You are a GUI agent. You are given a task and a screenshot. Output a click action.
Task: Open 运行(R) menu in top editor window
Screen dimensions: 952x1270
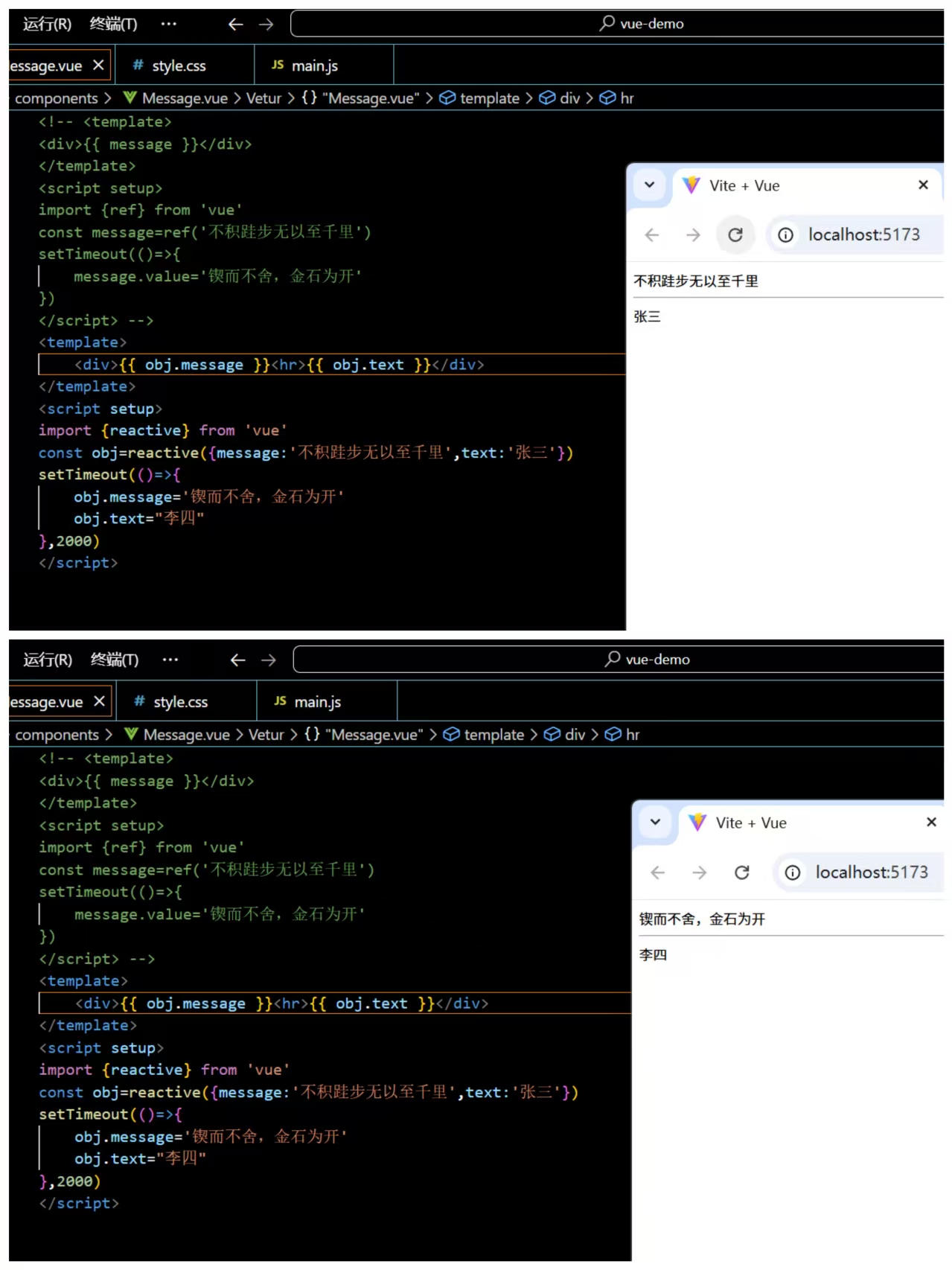click(x=47, y=24)
